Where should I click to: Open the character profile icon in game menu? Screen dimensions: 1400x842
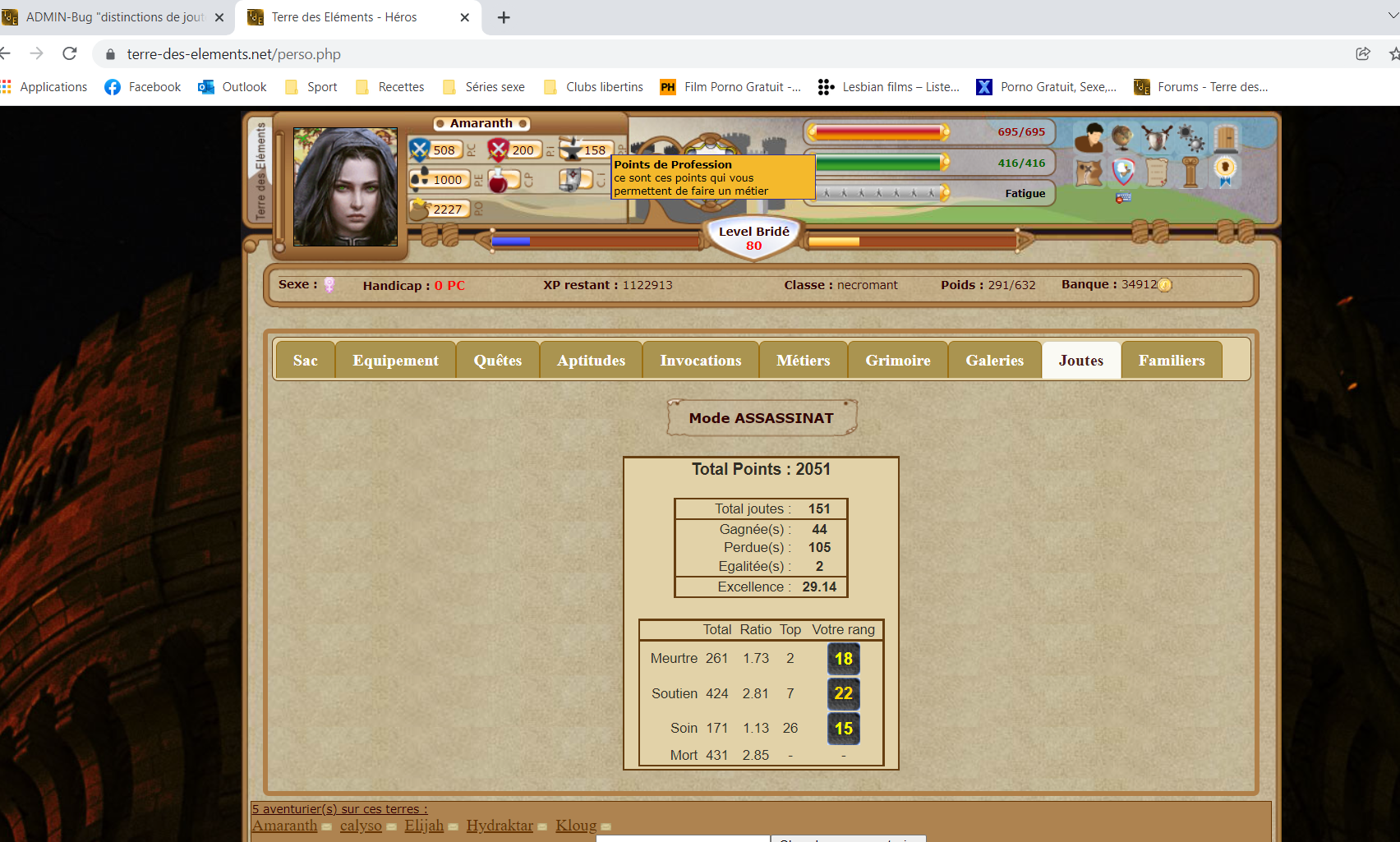click(1090, 137)
